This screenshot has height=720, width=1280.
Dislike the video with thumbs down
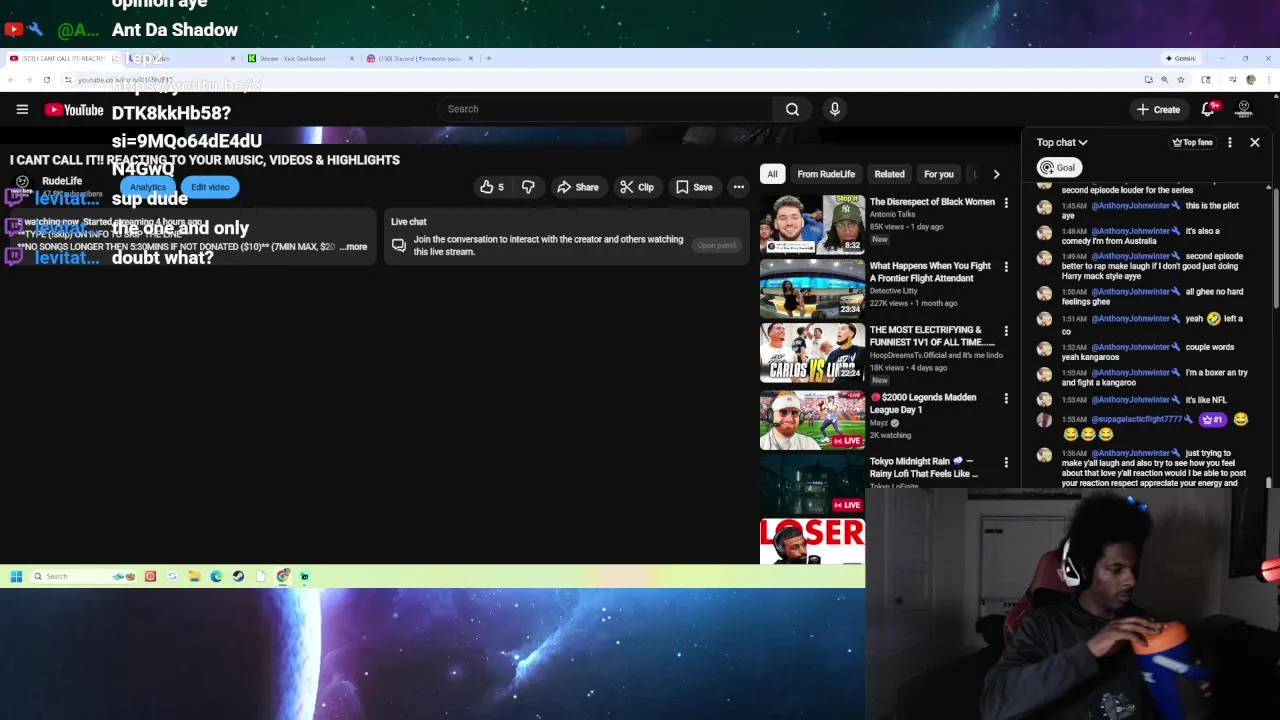528,187
